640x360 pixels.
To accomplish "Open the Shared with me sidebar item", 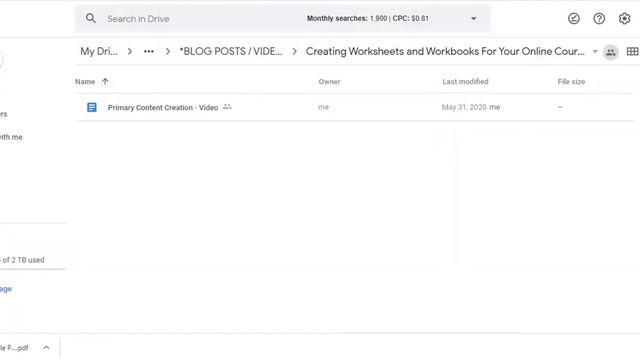I will (x=11, y=137).
